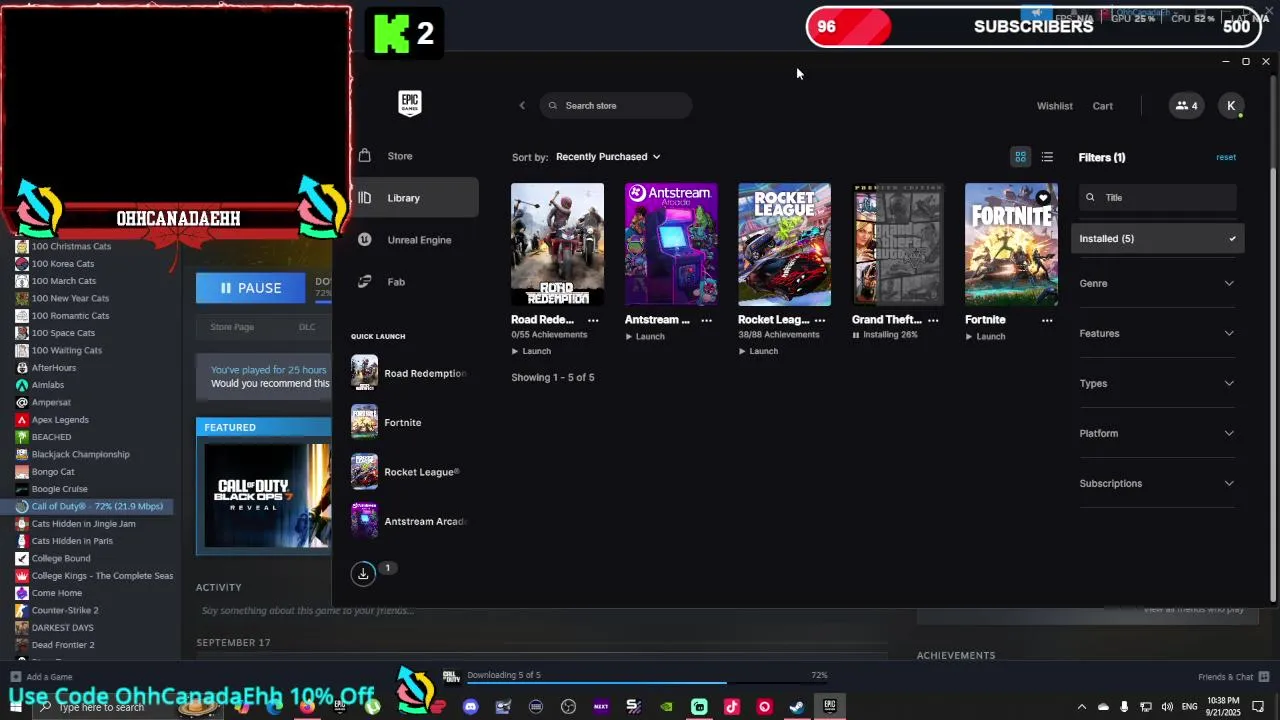Open the Epic downloads icon
Viewport: 1280px width, 720px height.
pyautogui.click(x=363, y=573)
